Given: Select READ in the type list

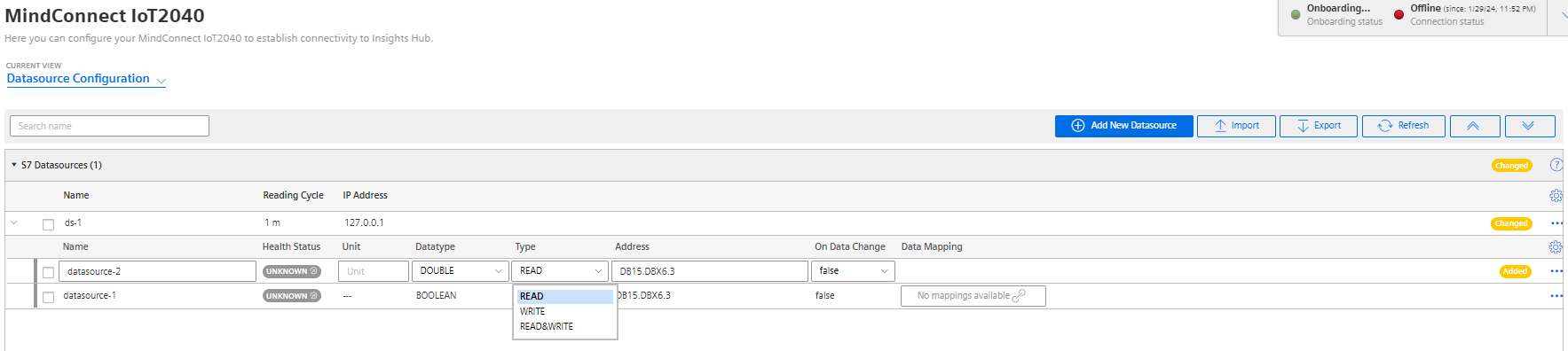Looking at the screenshot, I should point(565,296).
